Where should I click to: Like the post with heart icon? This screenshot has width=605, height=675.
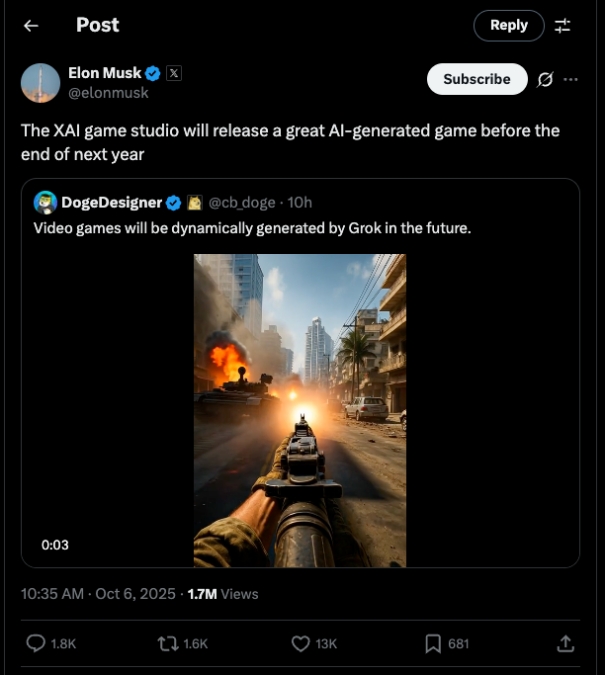coord(300,644)
